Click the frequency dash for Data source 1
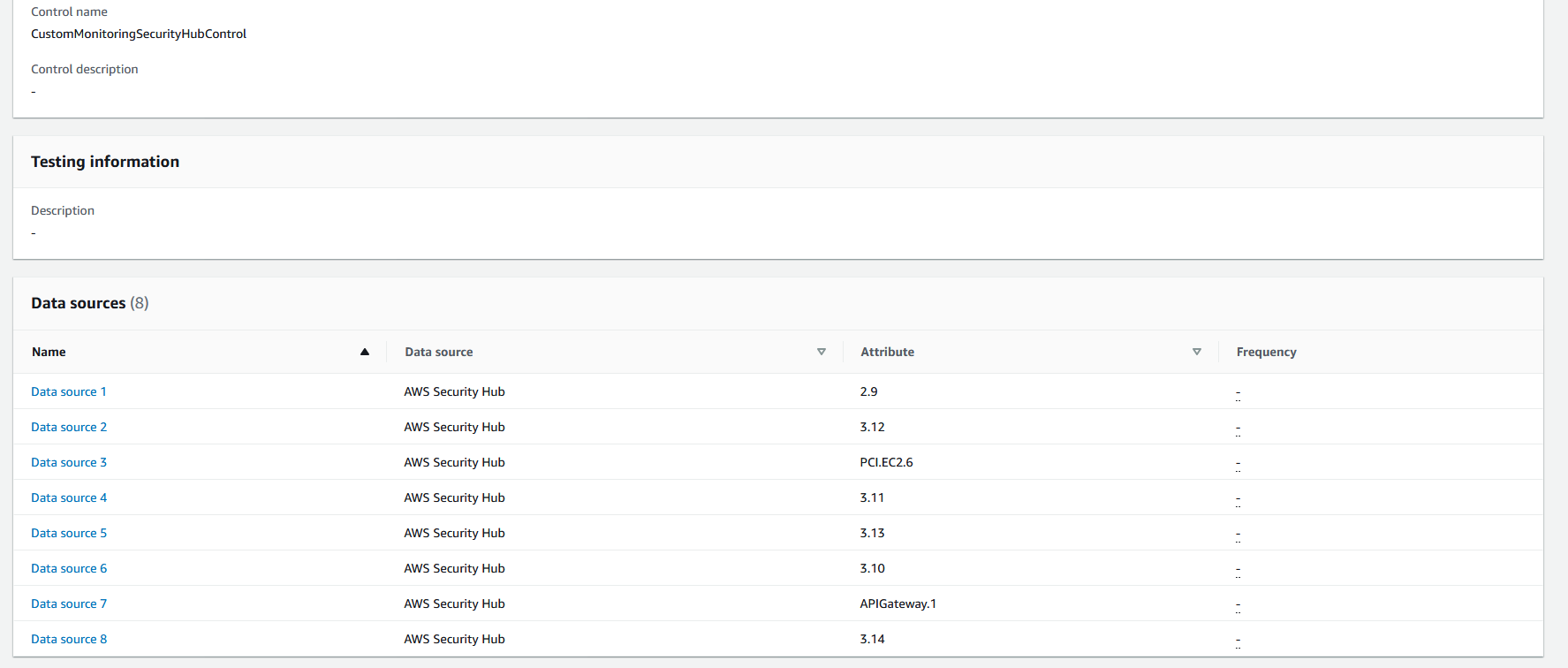1568x668 pixels. click(x=1238, y=393)
